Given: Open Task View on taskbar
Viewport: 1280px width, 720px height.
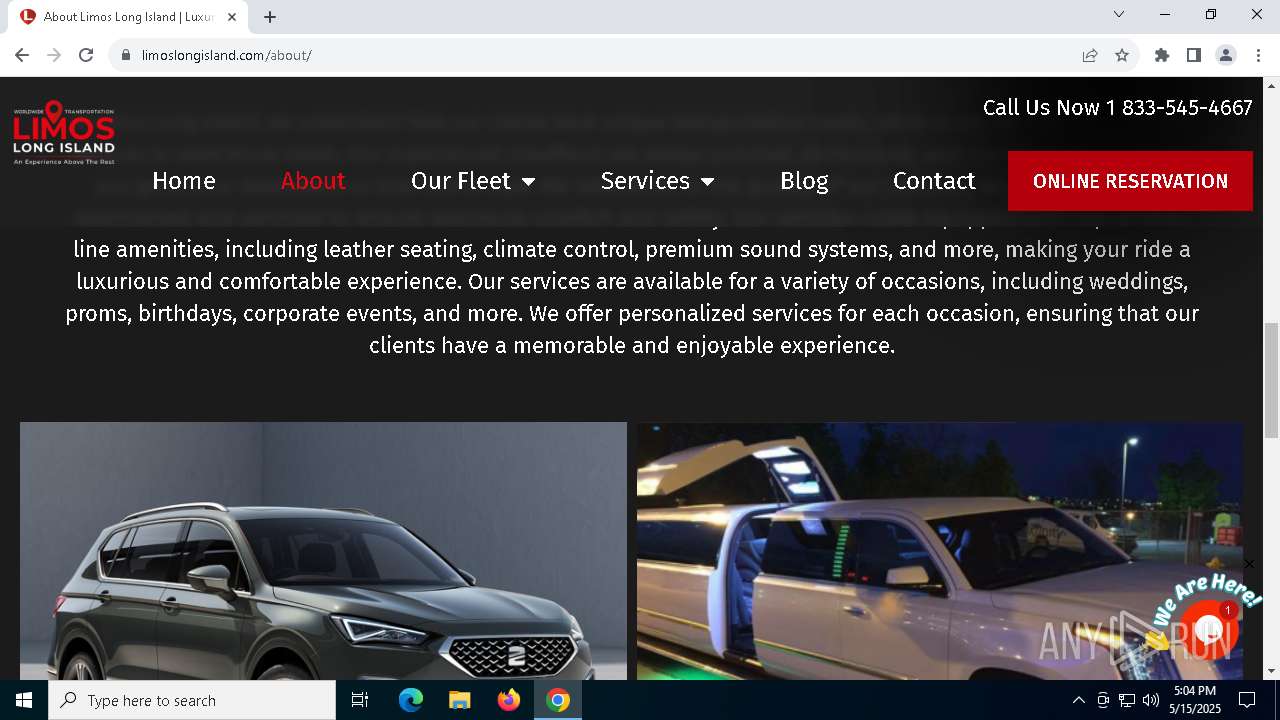Looking at the screenshot, I should [360, 700].
